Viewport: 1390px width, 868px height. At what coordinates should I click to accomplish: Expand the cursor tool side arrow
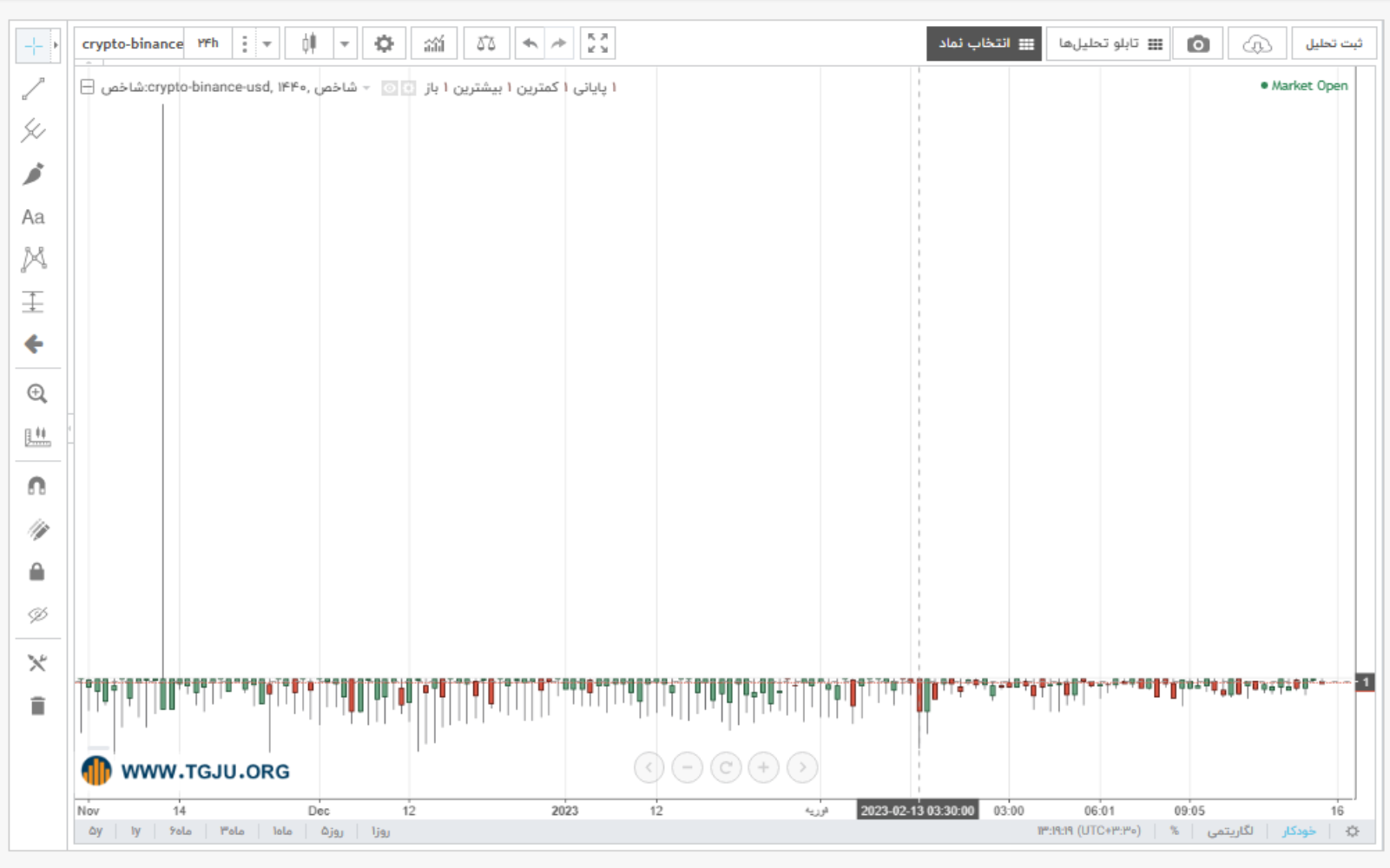click(56, 44)
